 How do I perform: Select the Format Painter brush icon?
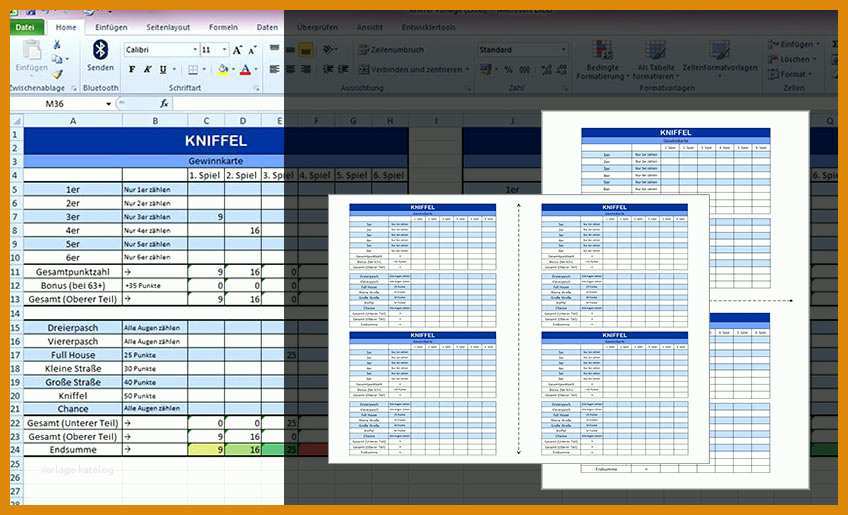click(x=57, y=74)
